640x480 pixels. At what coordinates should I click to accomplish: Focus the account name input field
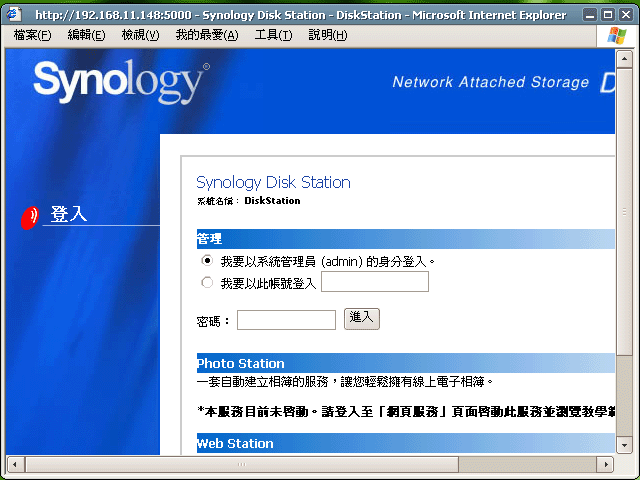[375, 282]
